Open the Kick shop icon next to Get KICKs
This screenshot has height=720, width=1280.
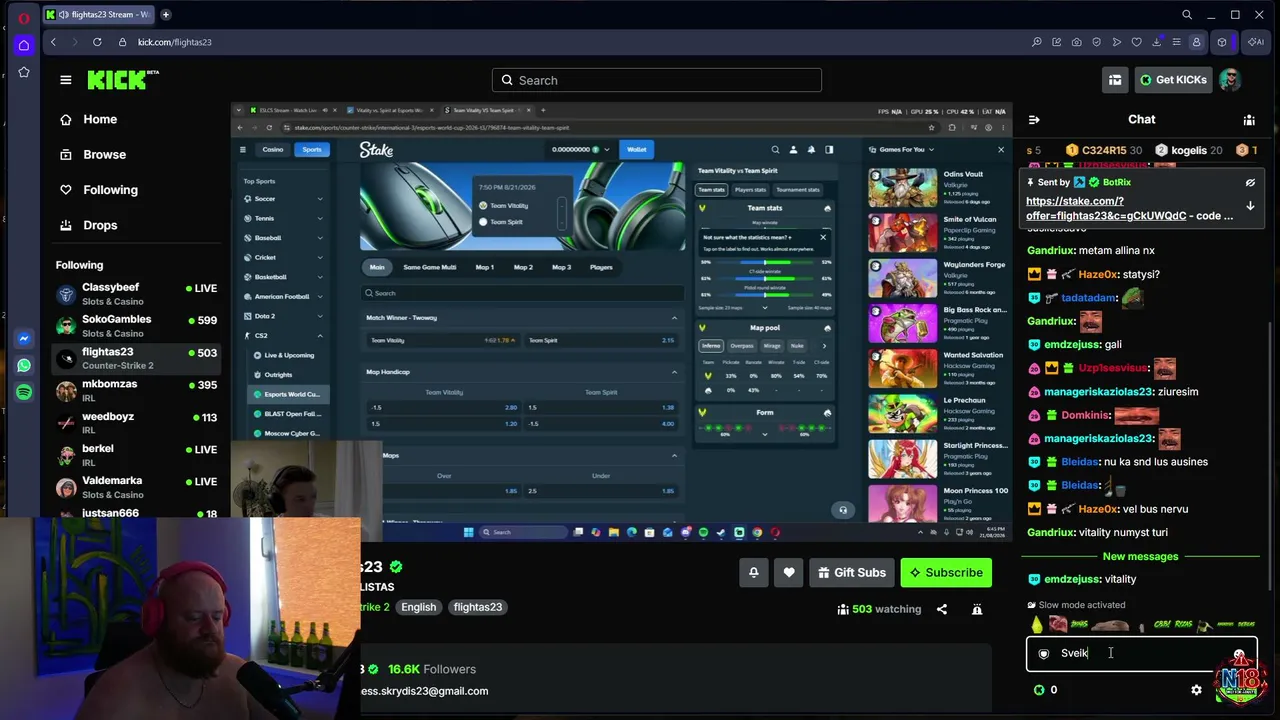(x=1115, y=80)
